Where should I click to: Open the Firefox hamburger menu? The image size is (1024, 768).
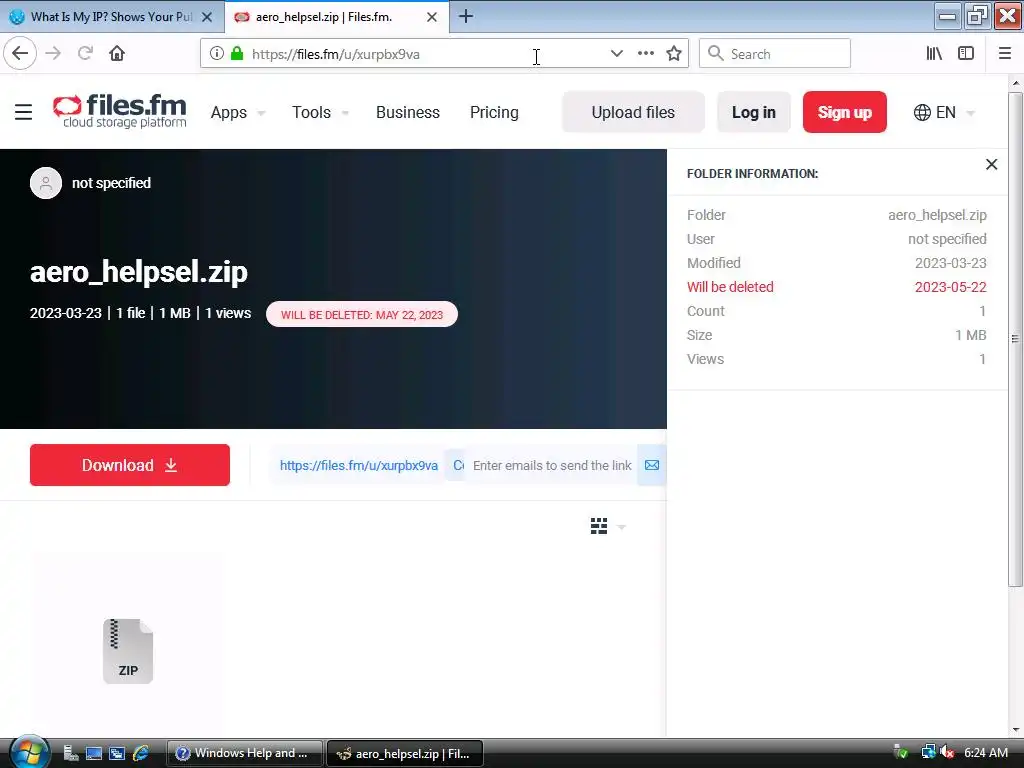point(1005,54)
